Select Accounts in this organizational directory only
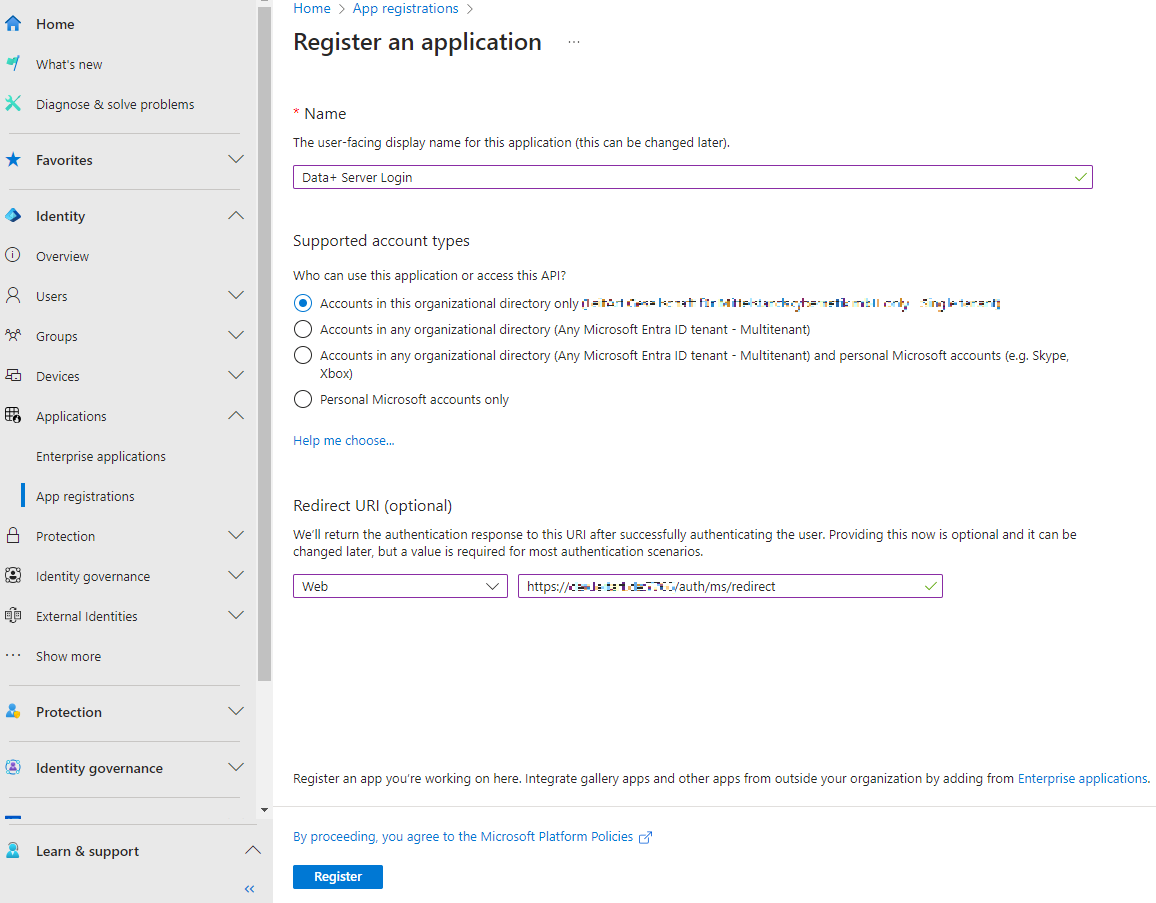Image resolution: width=1156 pixels, height=903 pixels. click(303, 303)
